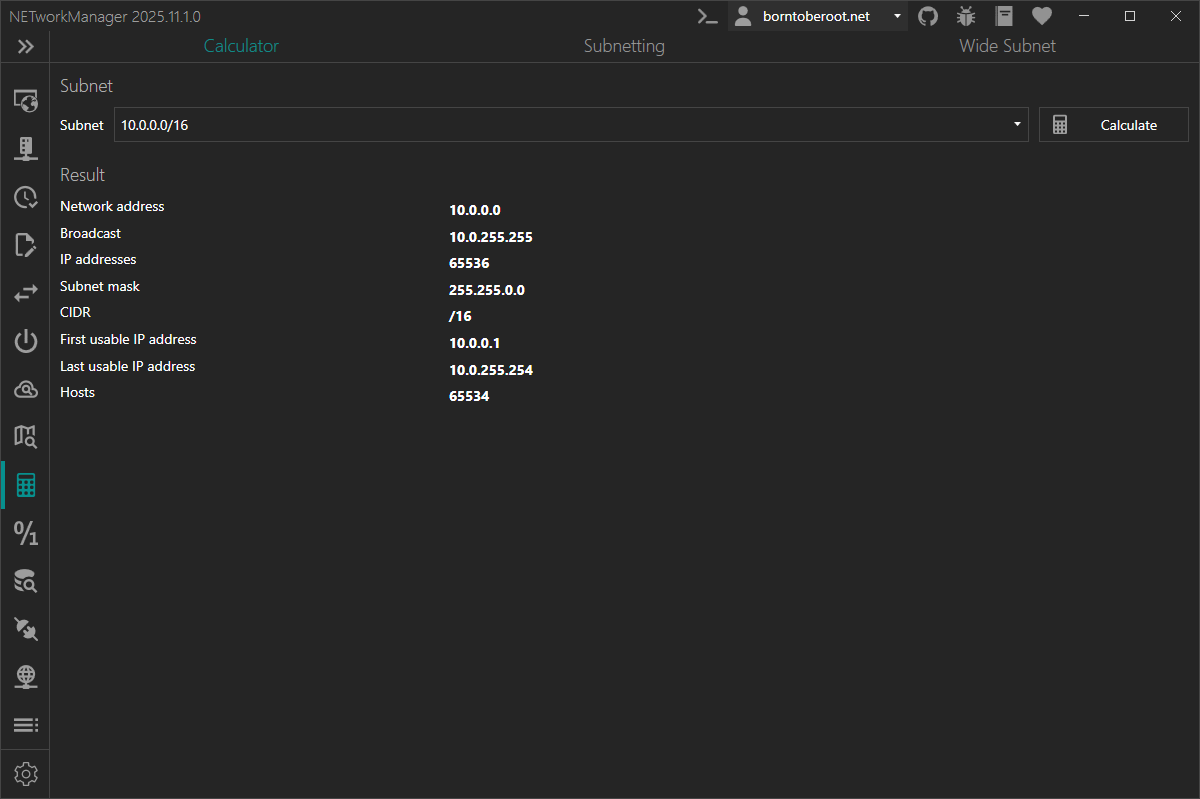Open the Ping Monitor tool

coord(25,197)
